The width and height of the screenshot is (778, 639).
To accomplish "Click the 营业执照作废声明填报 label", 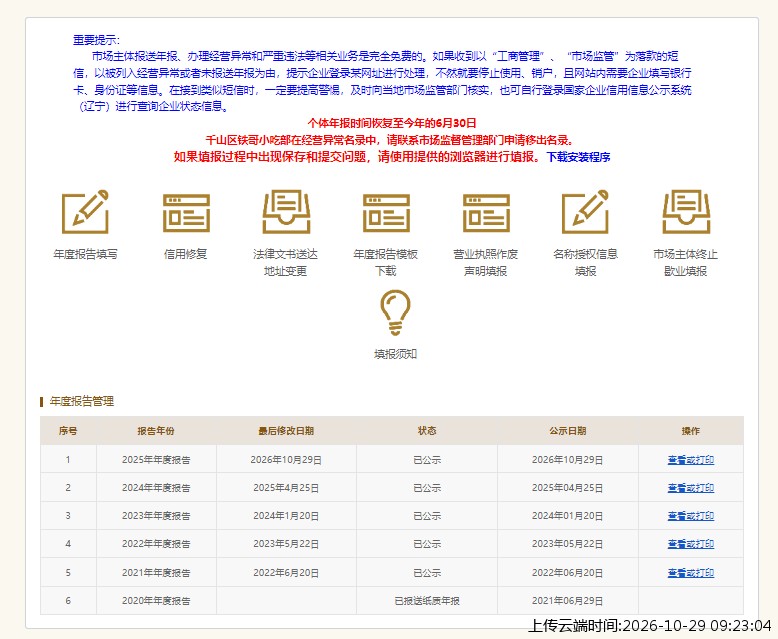I will click(486, 262).
